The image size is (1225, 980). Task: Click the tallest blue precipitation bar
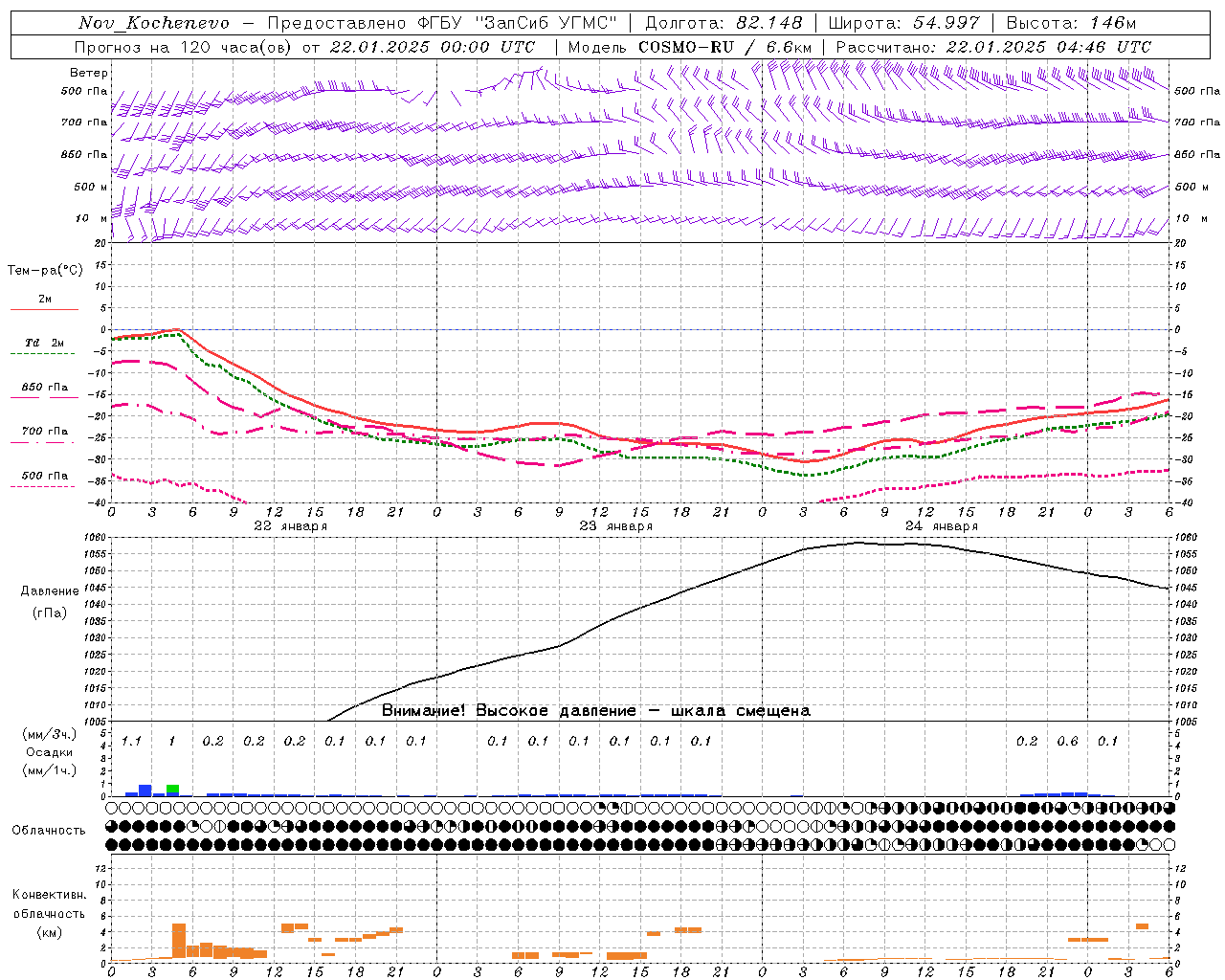pyautogui.click(x=145, y=790)
